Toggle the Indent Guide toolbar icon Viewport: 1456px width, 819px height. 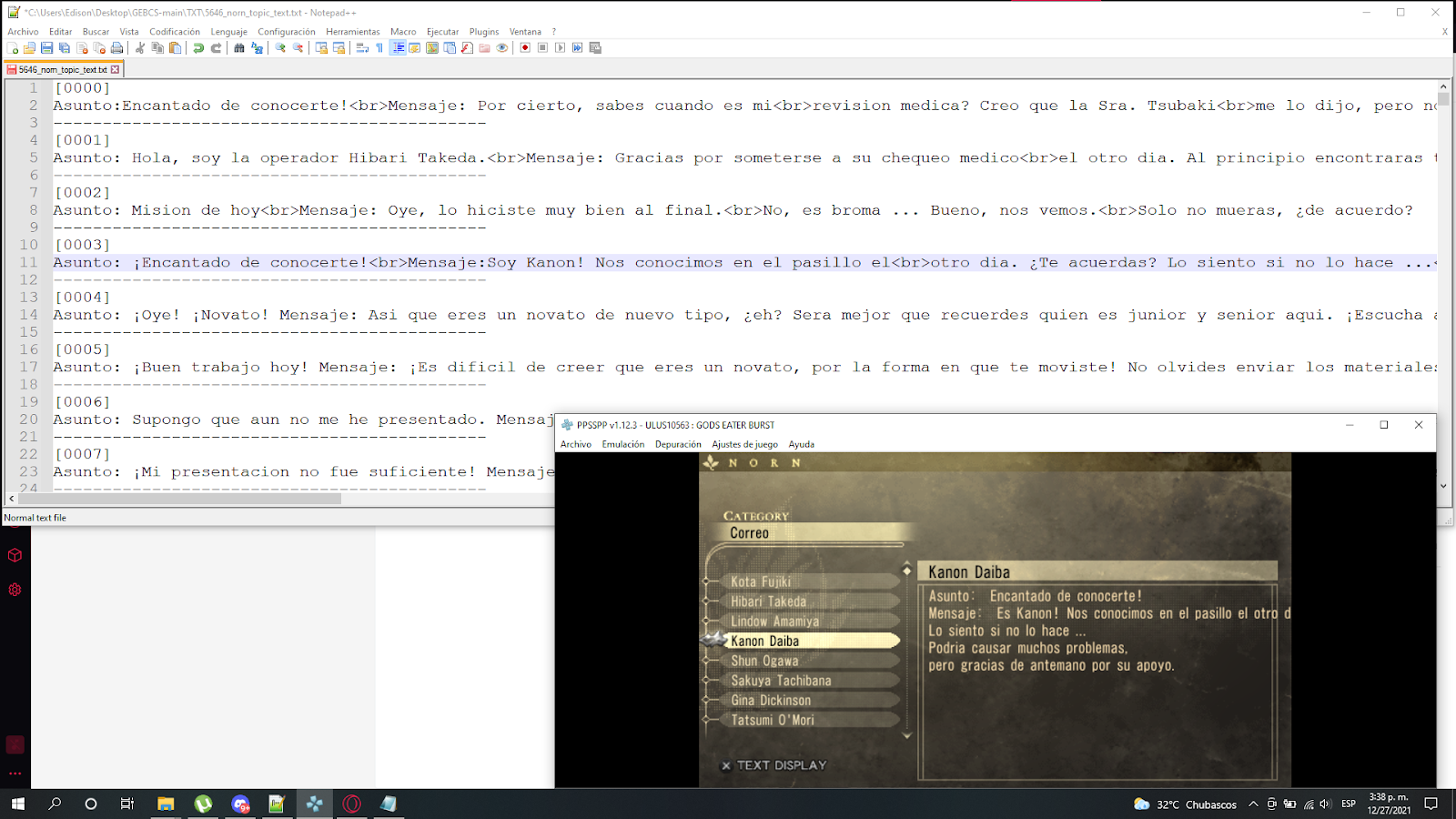(399, 48)
